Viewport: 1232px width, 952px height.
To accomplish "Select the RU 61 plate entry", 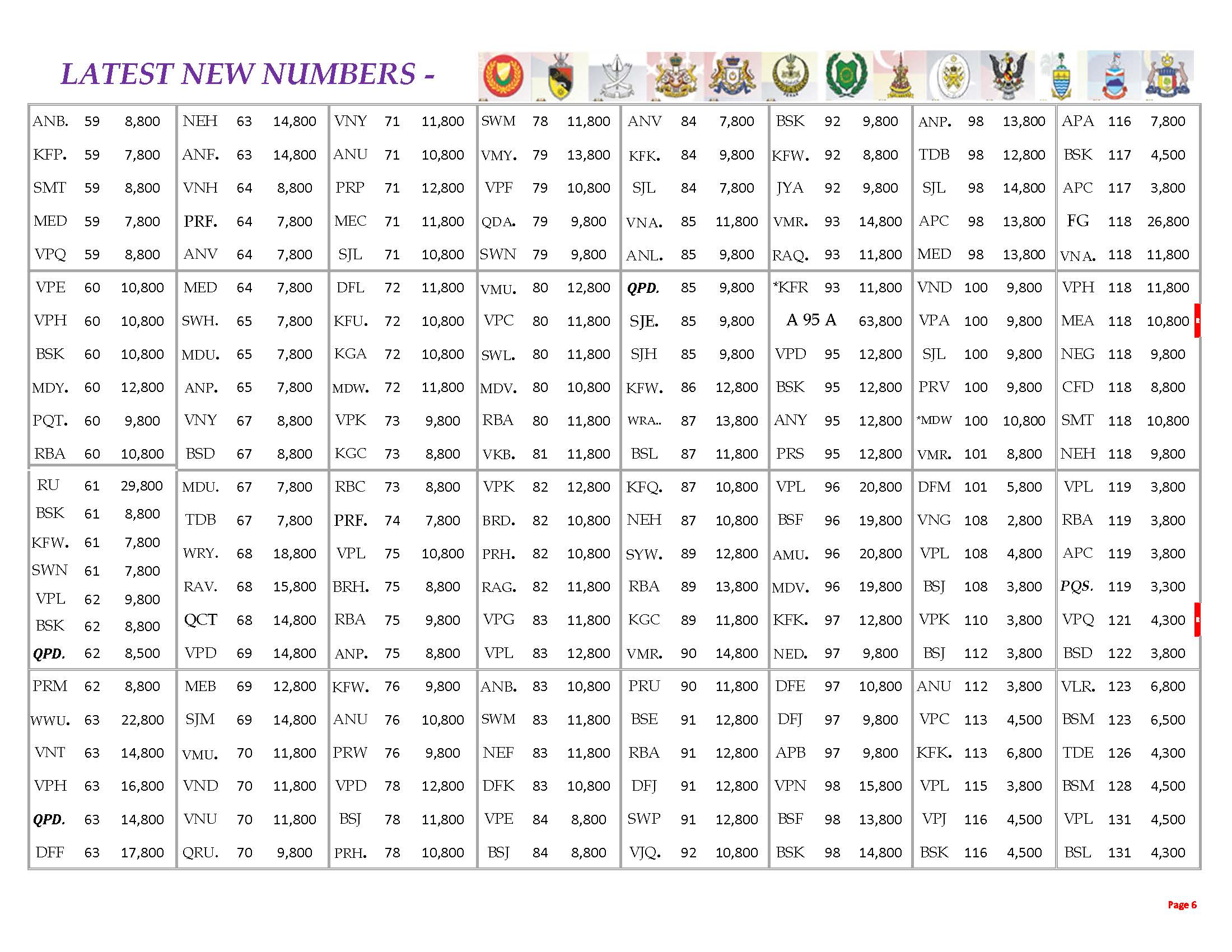I will [x=48, y=486].
